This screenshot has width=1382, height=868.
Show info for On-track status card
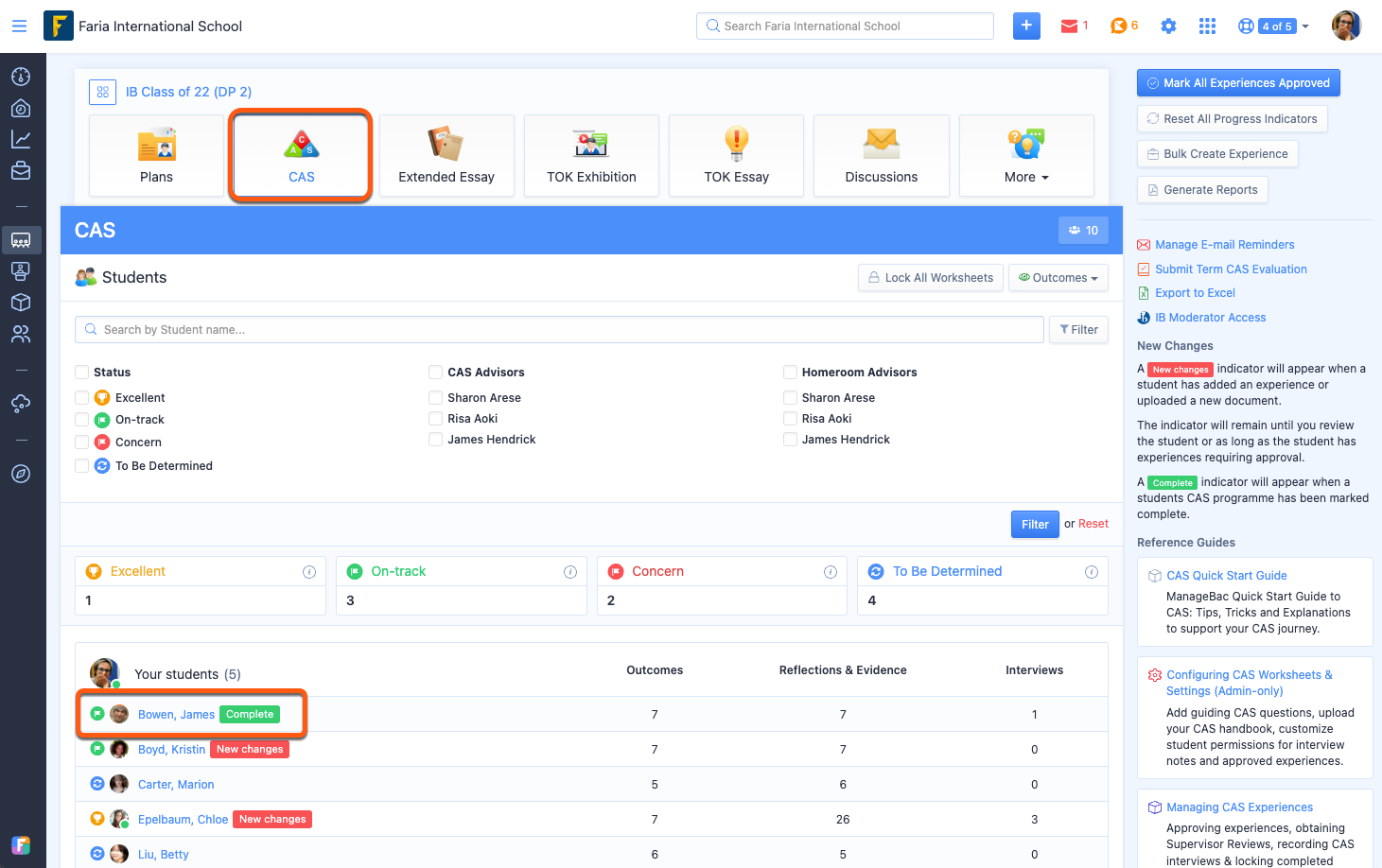point(570,572)
